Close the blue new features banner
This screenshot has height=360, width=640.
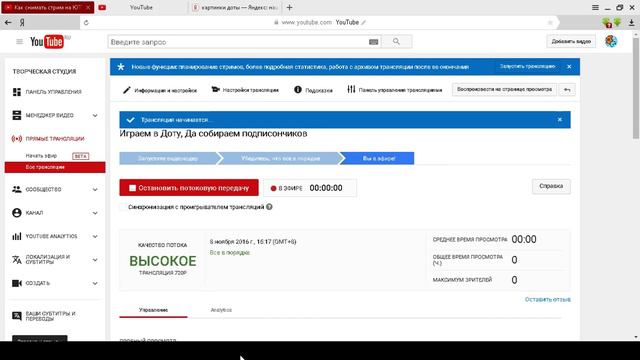569,67
